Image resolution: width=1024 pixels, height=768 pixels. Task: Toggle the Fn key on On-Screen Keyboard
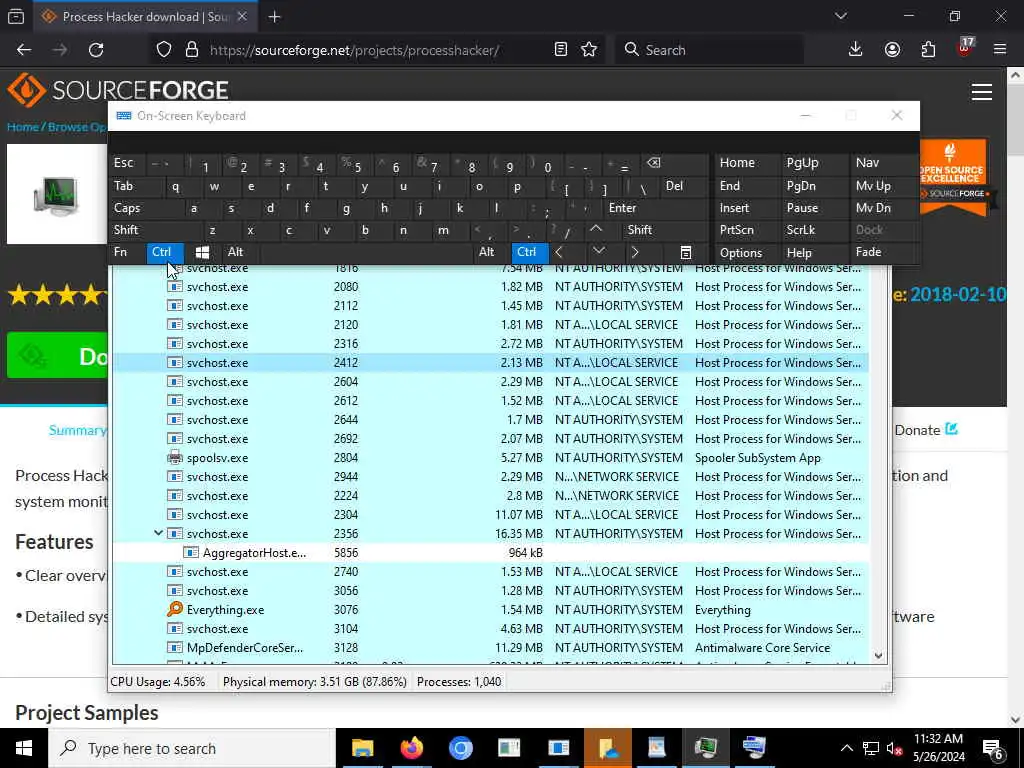(x=127, y=252)
